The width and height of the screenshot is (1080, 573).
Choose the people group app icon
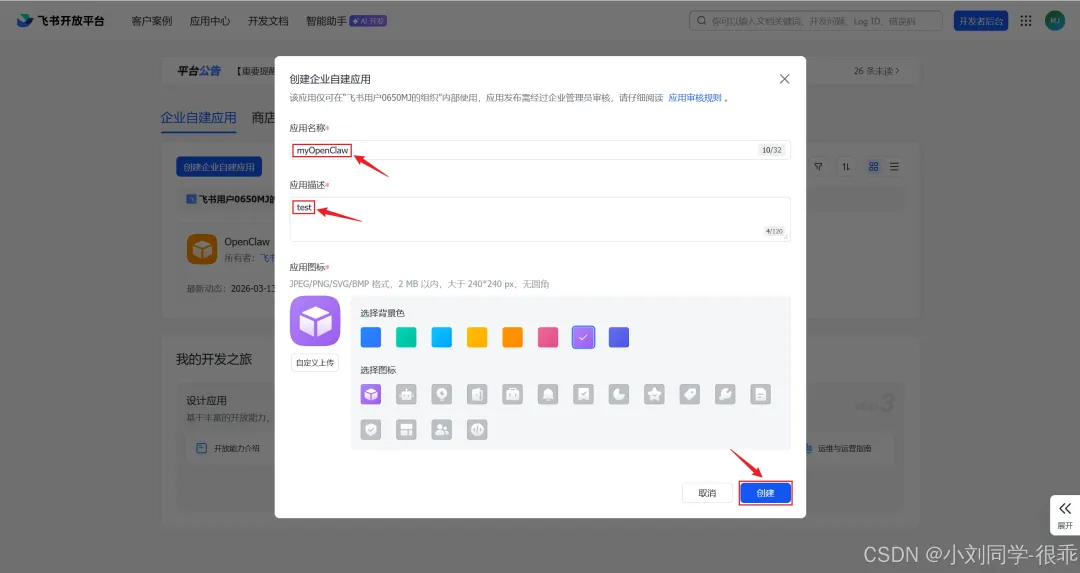[442, 430]
